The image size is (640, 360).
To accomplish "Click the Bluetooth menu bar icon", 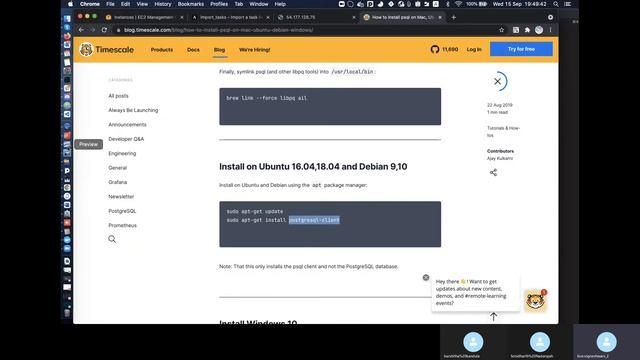I will tap(448, 4).
